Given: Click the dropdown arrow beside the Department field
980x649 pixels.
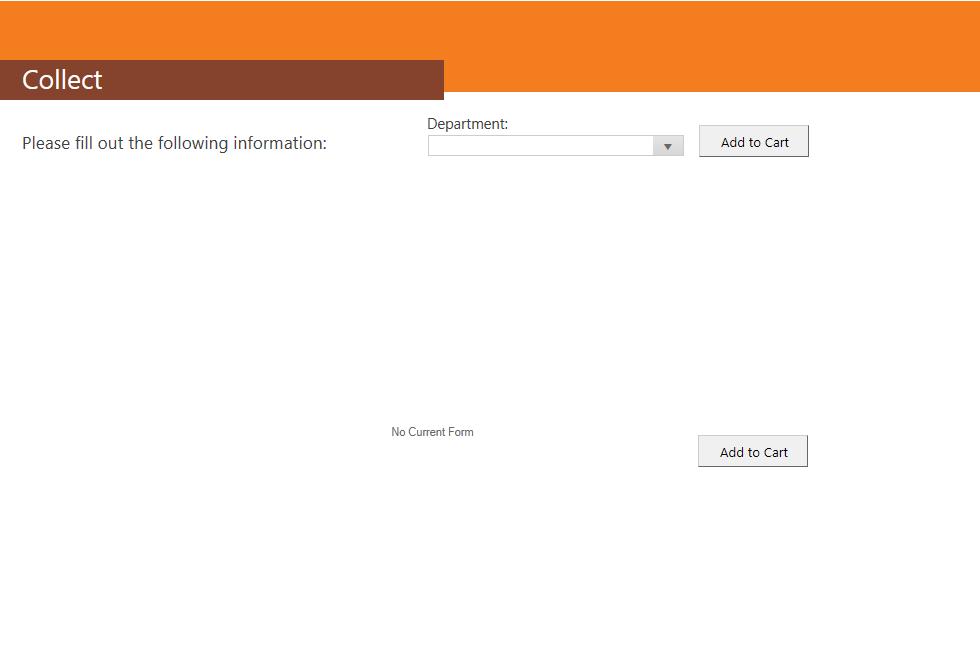Looking at the screenshot, I should [668, 145].
